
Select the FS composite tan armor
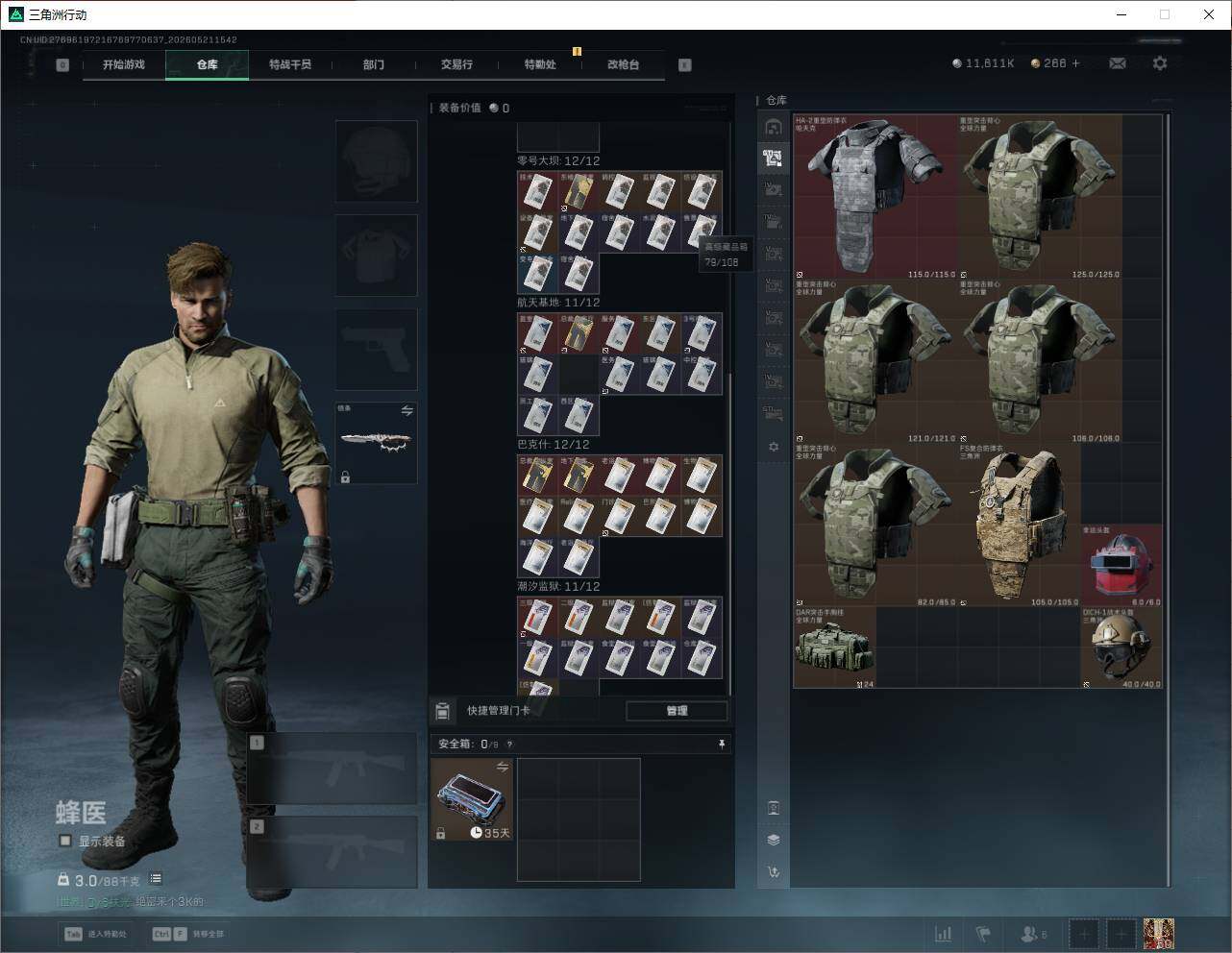pos(1020,525)
